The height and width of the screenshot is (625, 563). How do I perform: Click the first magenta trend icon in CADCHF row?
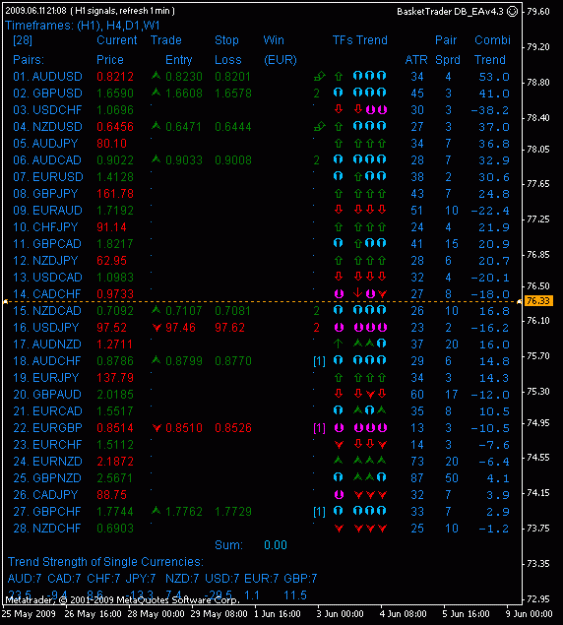(x=339, y=294)
